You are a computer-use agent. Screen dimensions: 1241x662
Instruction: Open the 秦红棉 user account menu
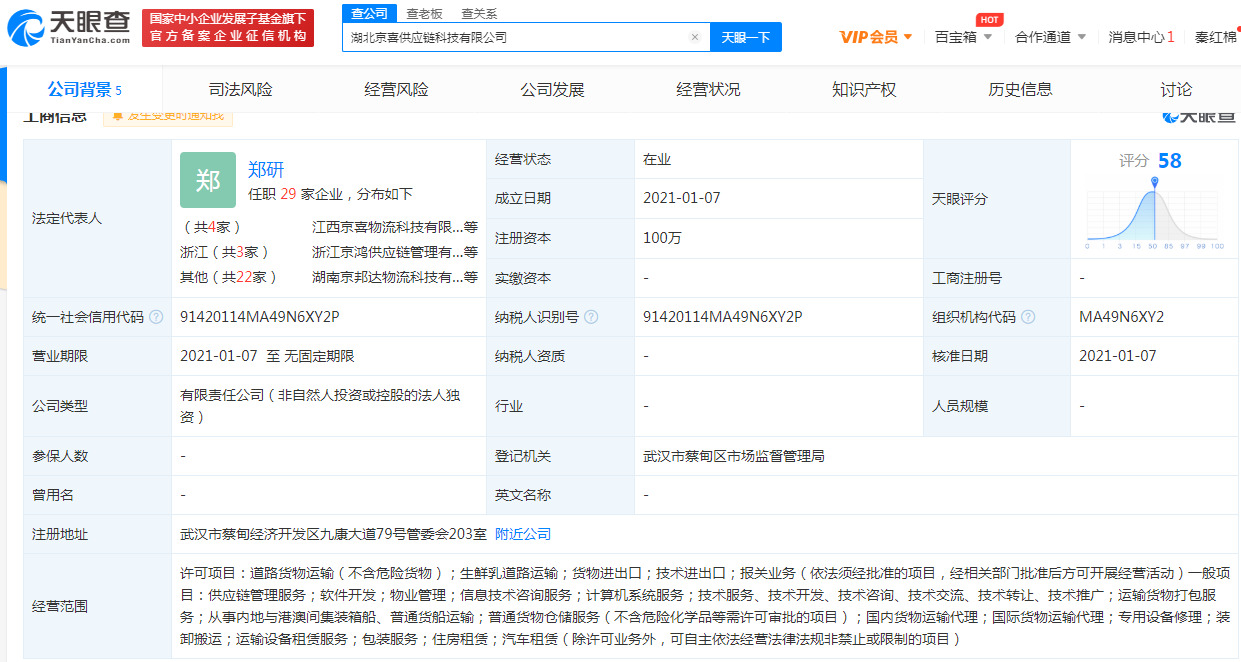tap(1215, 37)
